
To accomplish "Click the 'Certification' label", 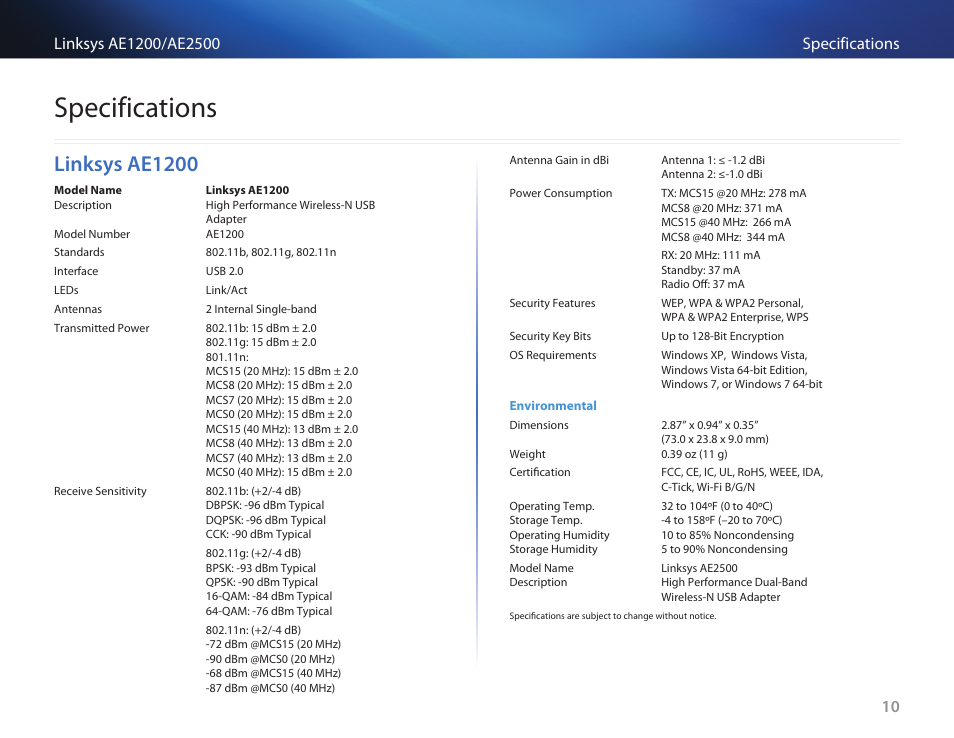I will (x=540, y=472).
